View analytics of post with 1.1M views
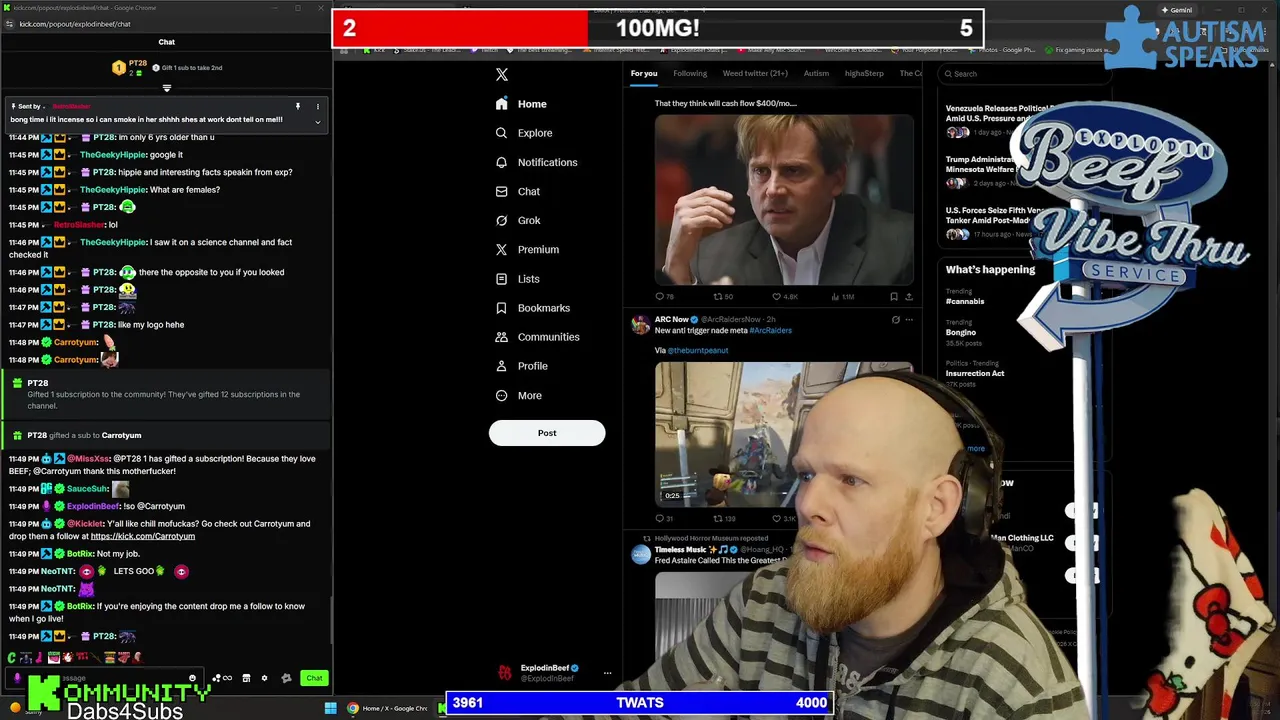 coord(842,296)
